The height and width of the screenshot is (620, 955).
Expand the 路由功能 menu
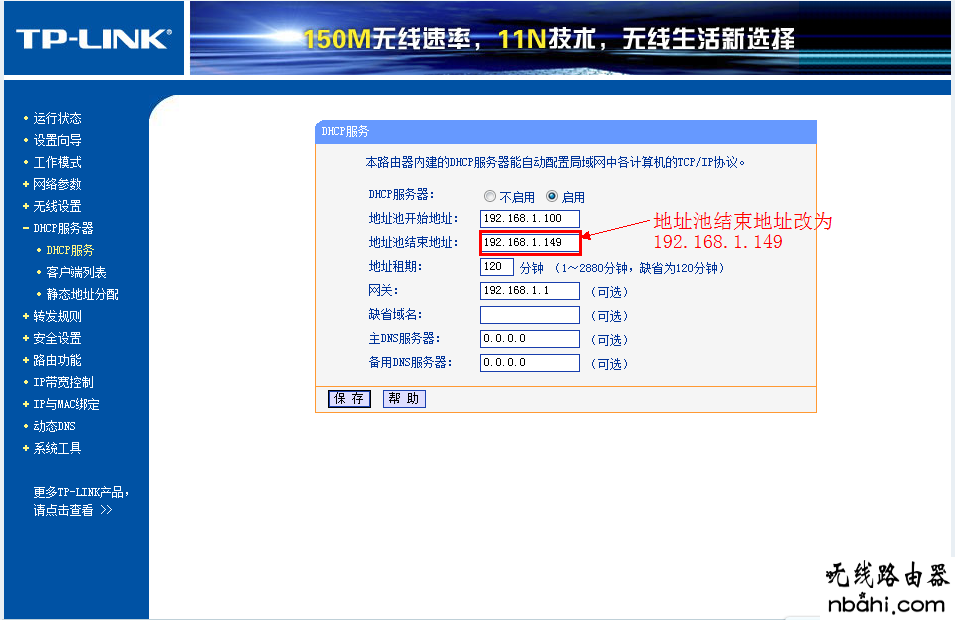(57, 360)
